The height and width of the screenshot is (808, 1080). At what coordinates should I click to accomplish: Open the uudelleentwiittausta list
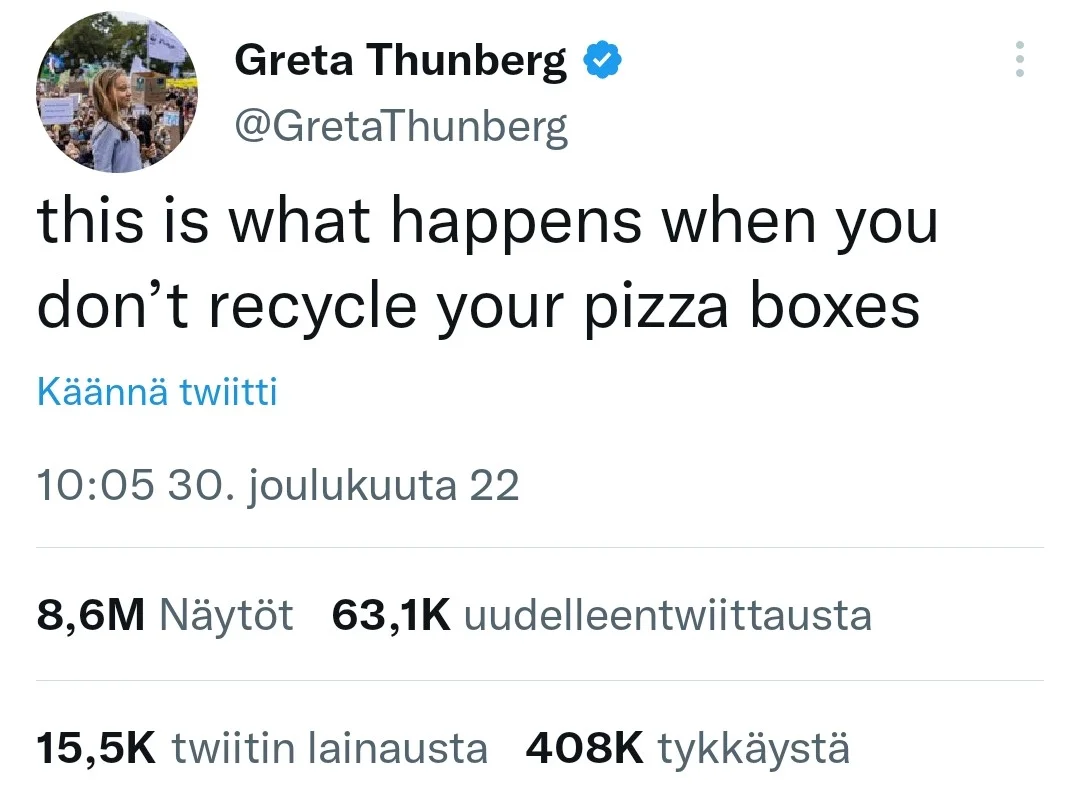pos(668,615)
